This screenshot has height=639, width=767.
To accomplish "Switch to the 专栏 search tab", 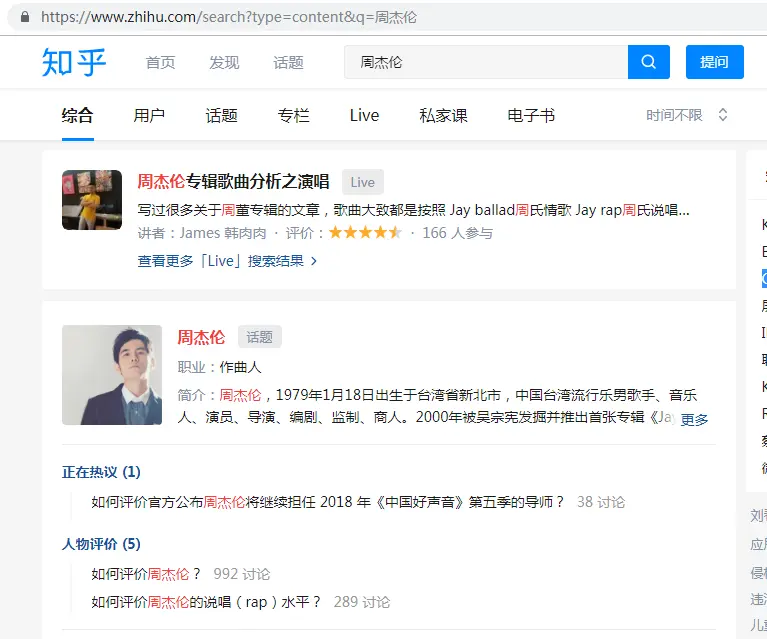I will point(293,115).
